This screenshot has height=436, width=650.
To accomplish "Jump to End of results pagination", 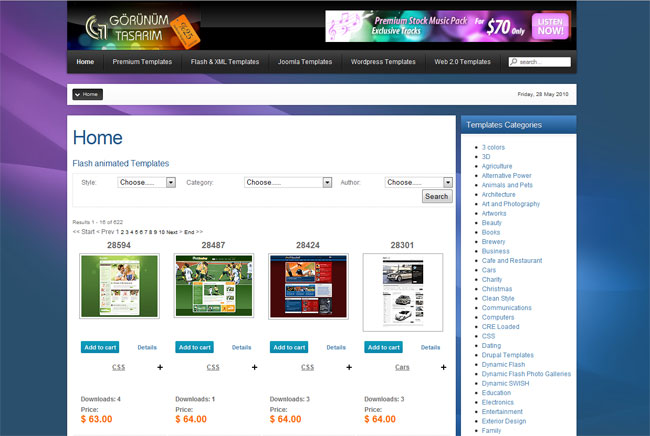I will coord(189,232).
